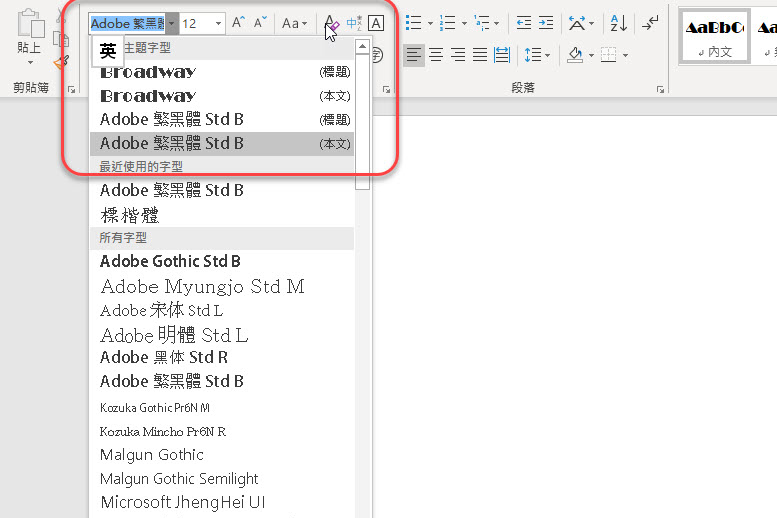Viewport: 777px width, 518px height.
Task: Choose Broadway (標題) theme font
Action: (222, 72)
